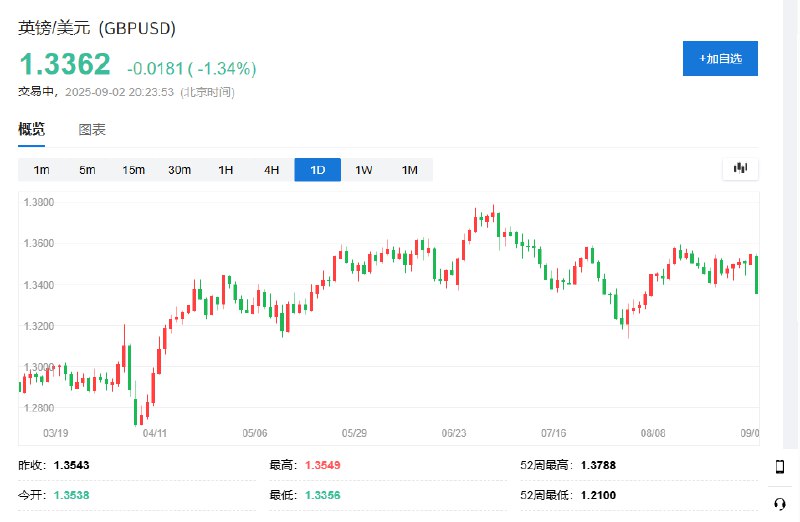Click the 最低 value 1.3356

click(x=322, y=495)
